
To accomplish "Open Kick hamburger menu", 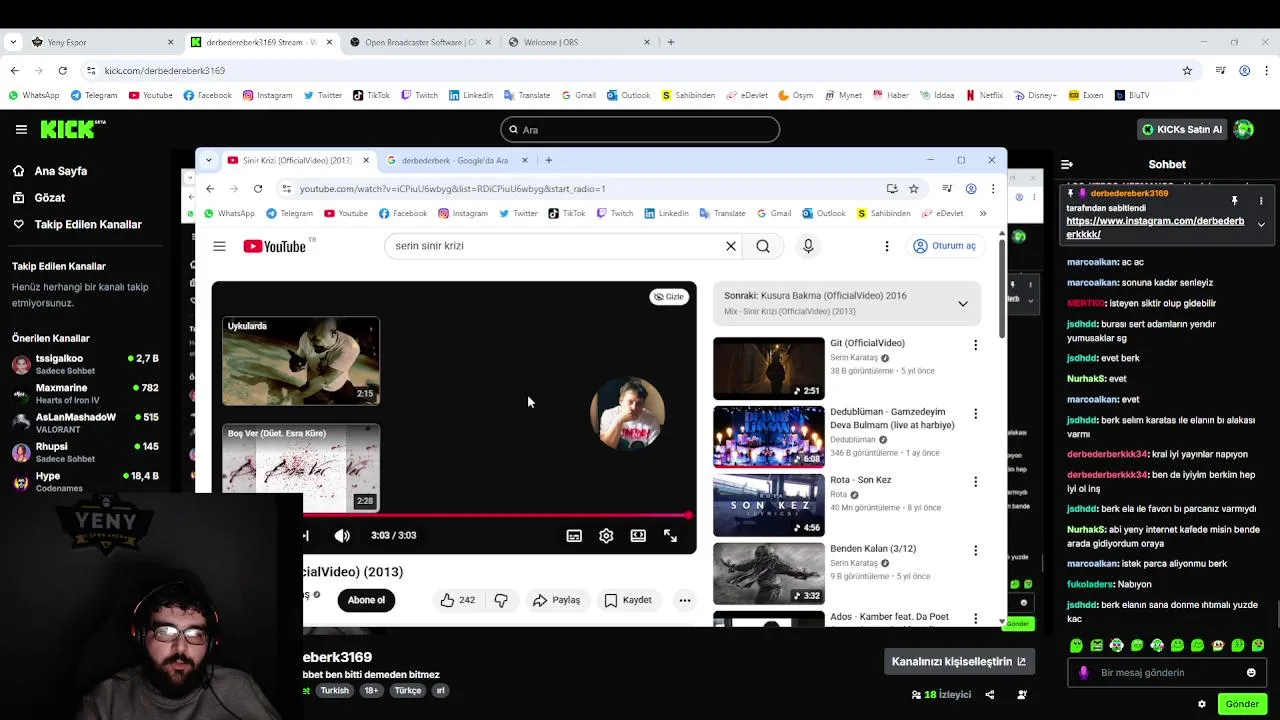I will pos(21,129).
